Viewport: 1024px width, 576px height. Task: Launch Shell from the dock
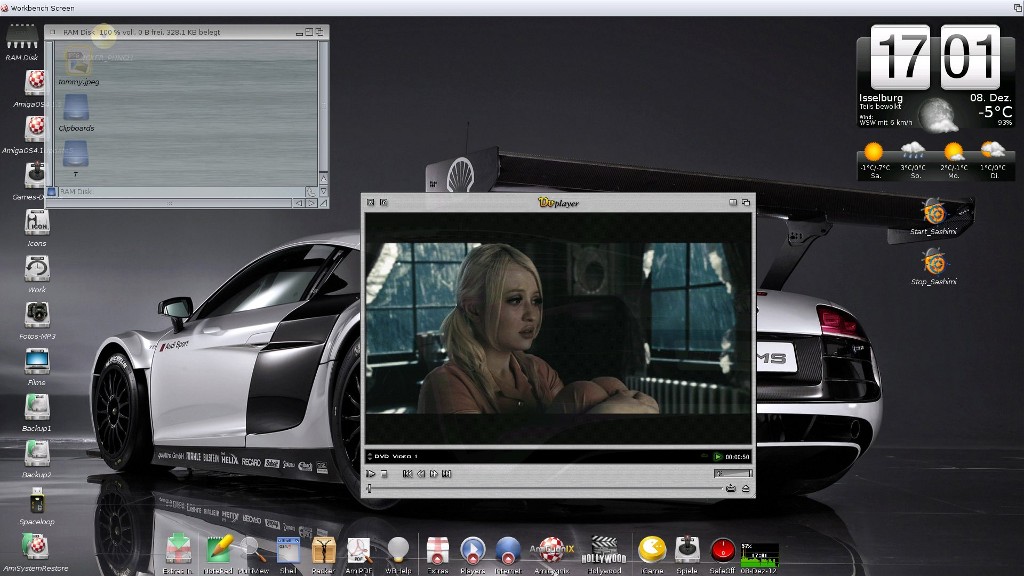pos(288,550)
